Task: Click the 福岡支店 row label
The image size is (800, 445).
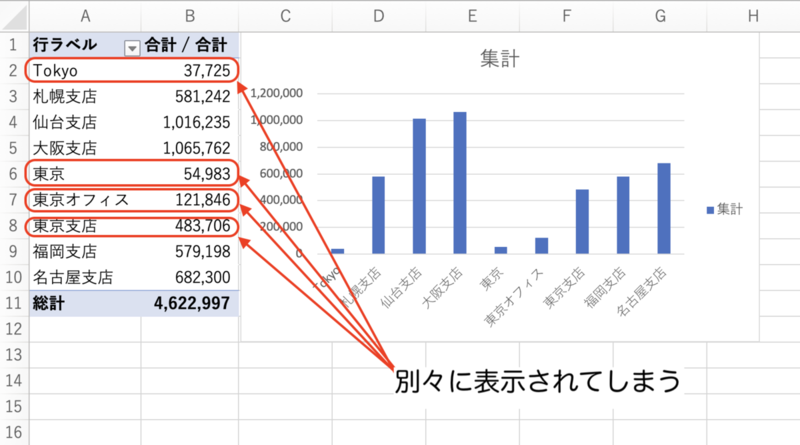Action: (x=65, y=252)
